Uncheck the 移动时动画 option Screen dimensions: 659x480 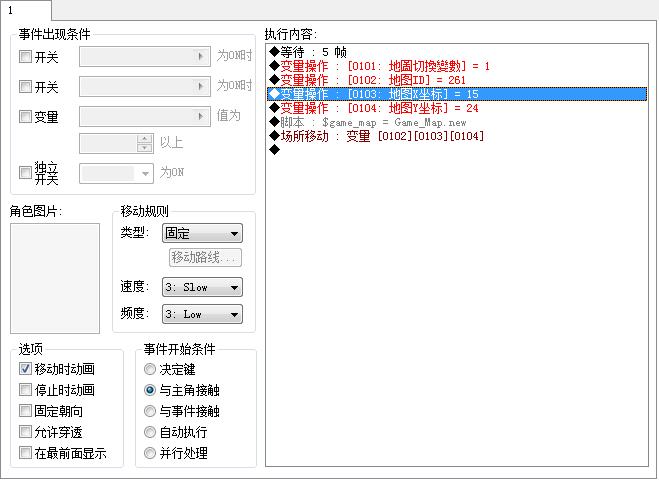pyautogui.click(x=26, y=369)
